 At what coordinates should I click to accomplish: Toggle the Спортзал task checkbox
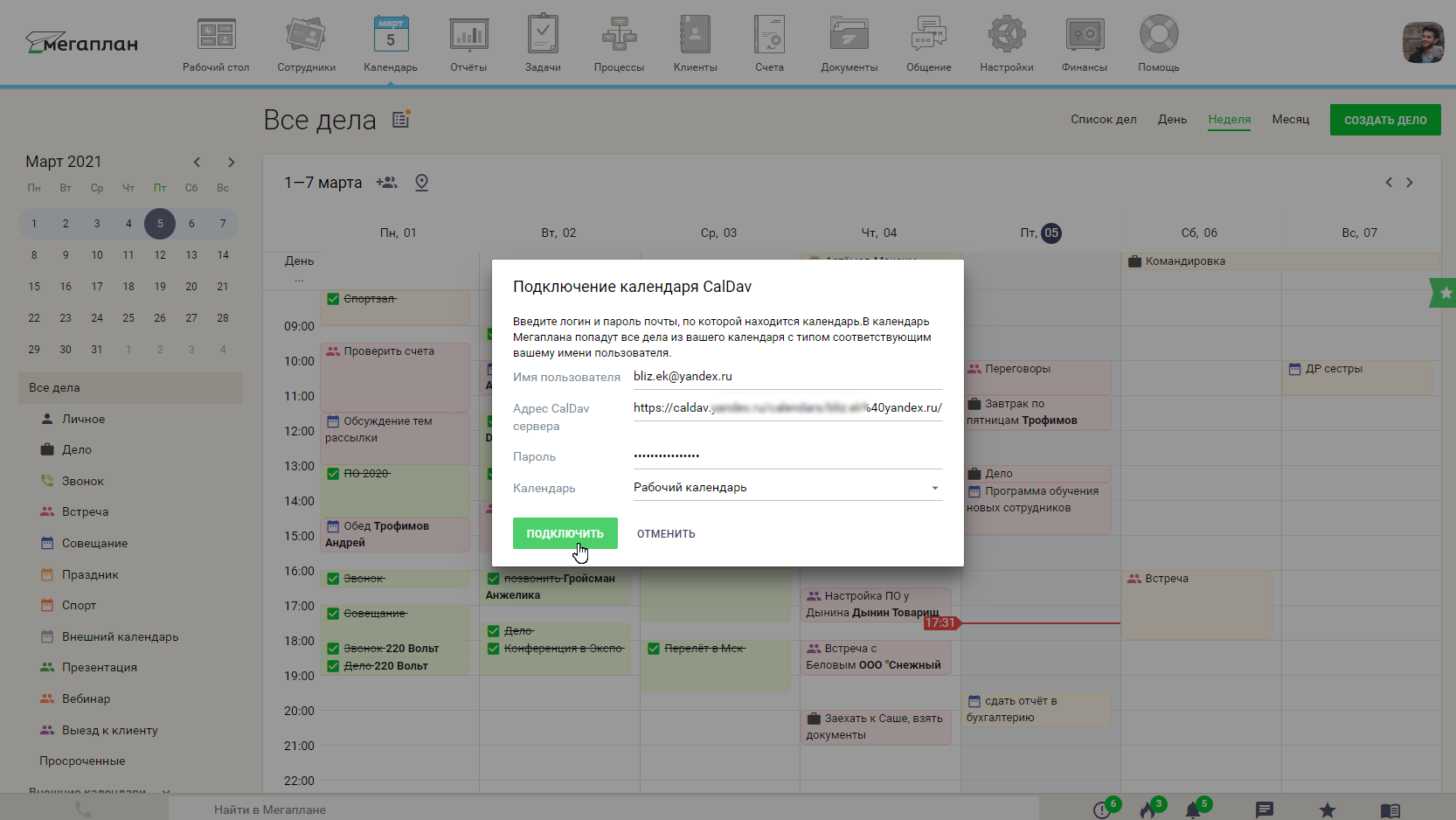click(x=333, y=299)
